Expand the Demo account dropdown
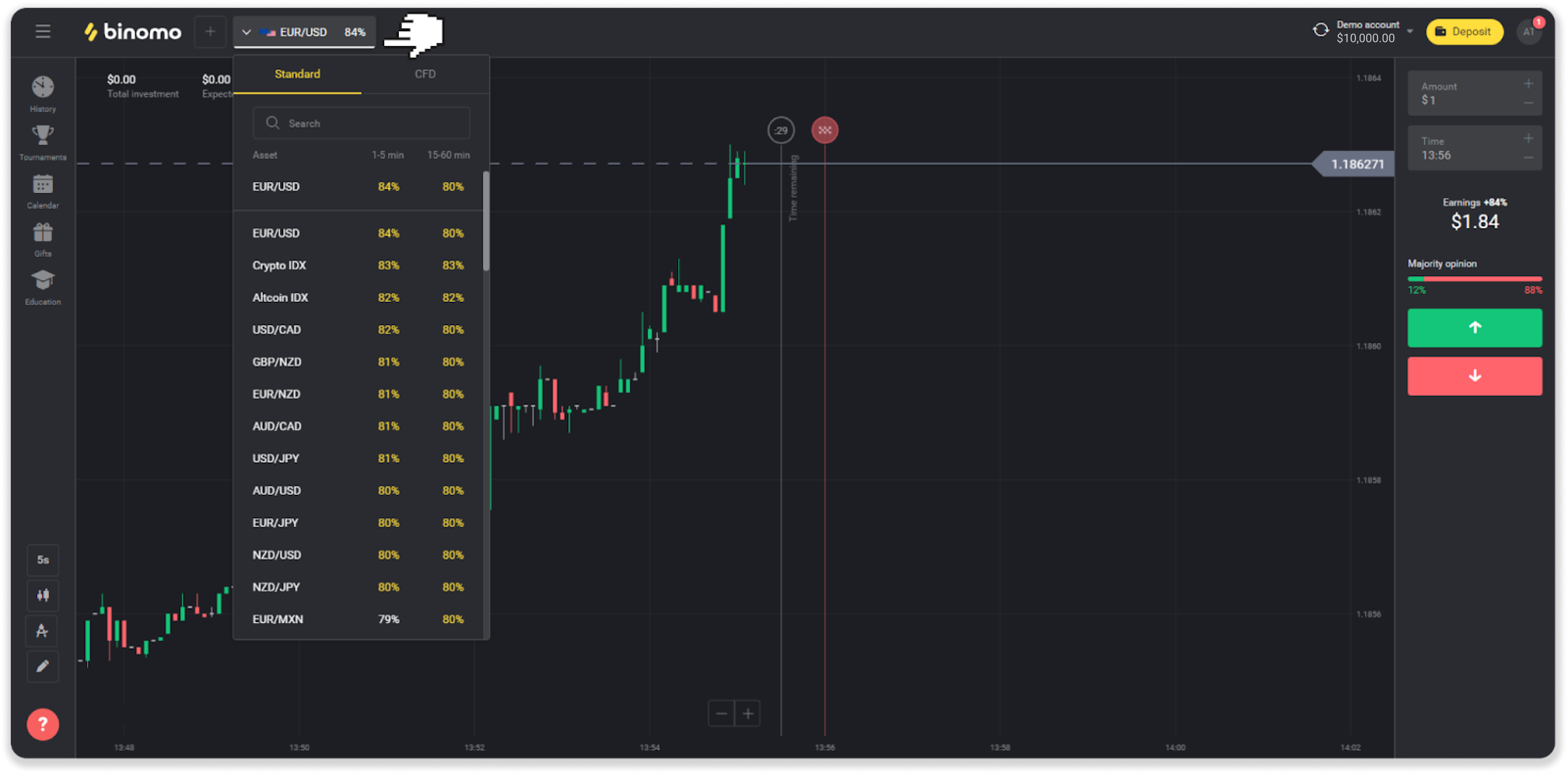 click(x=1410, y=32)
